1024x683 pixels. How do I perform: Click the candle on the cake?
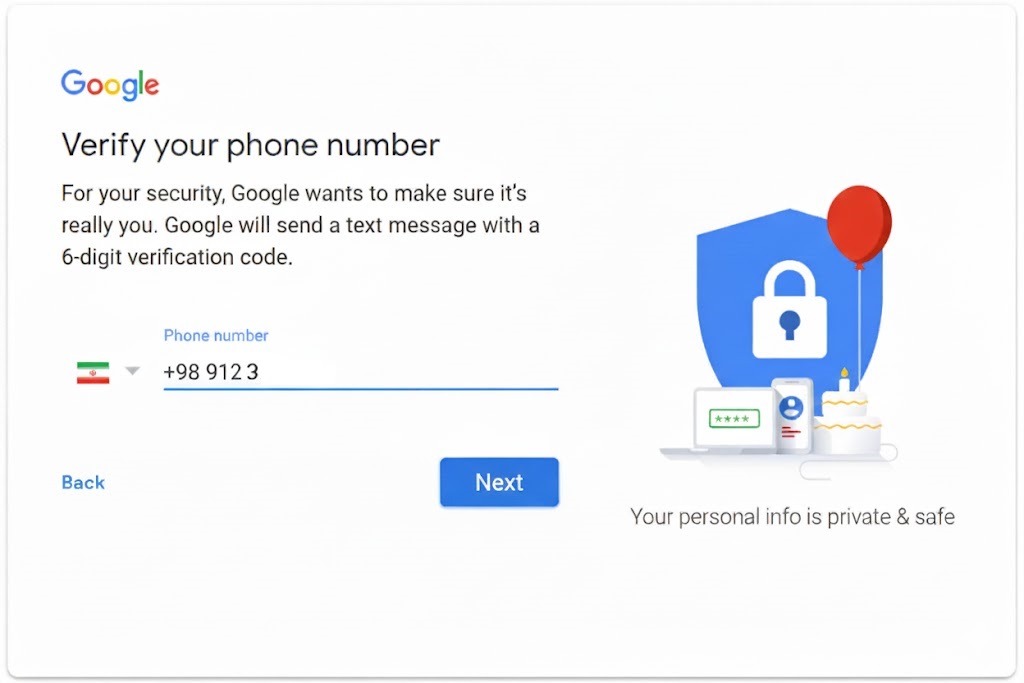click(x=844, y=379)
